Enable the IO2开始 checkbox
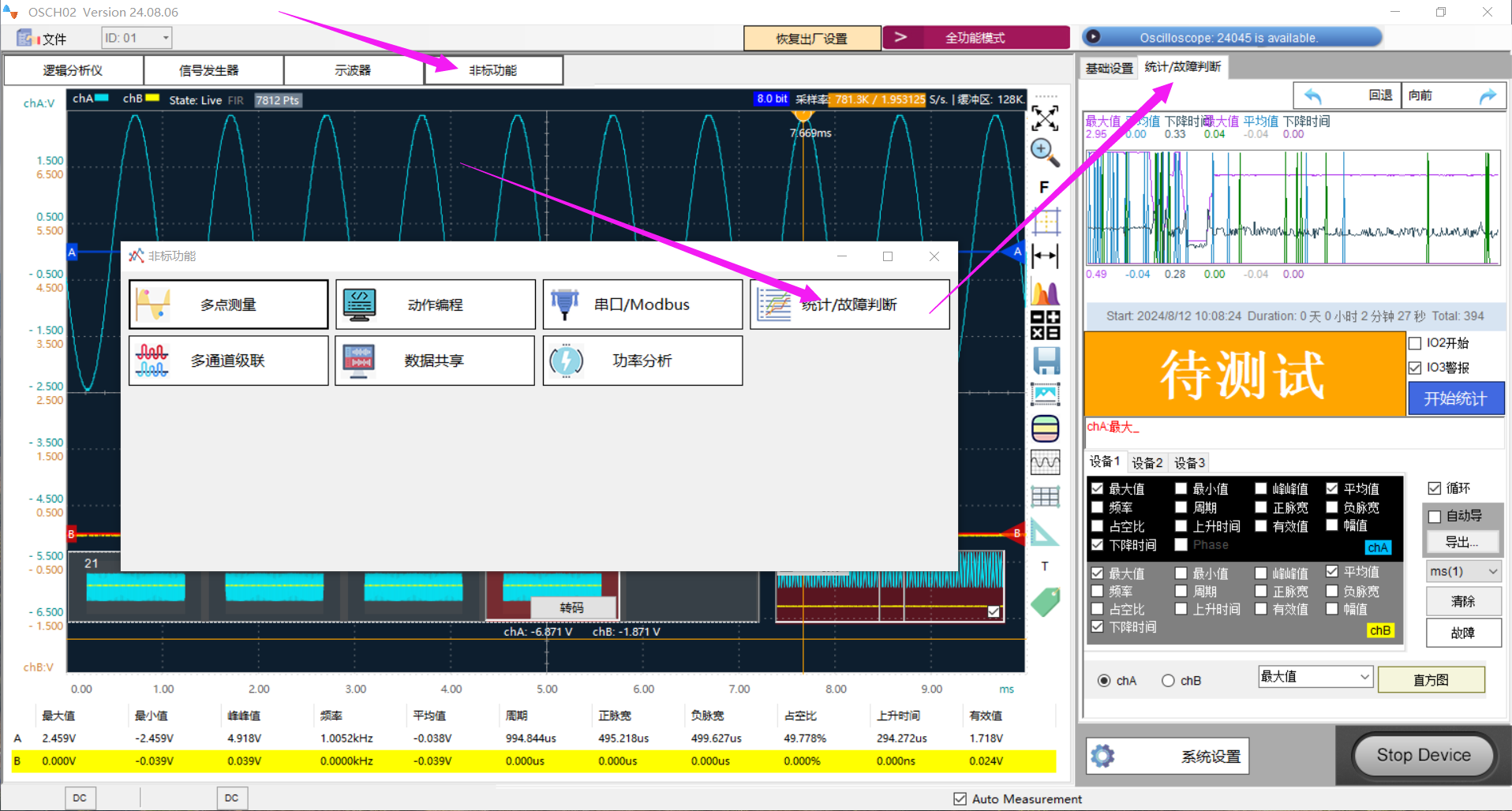1512x811 pixels. coord(1415,343)
